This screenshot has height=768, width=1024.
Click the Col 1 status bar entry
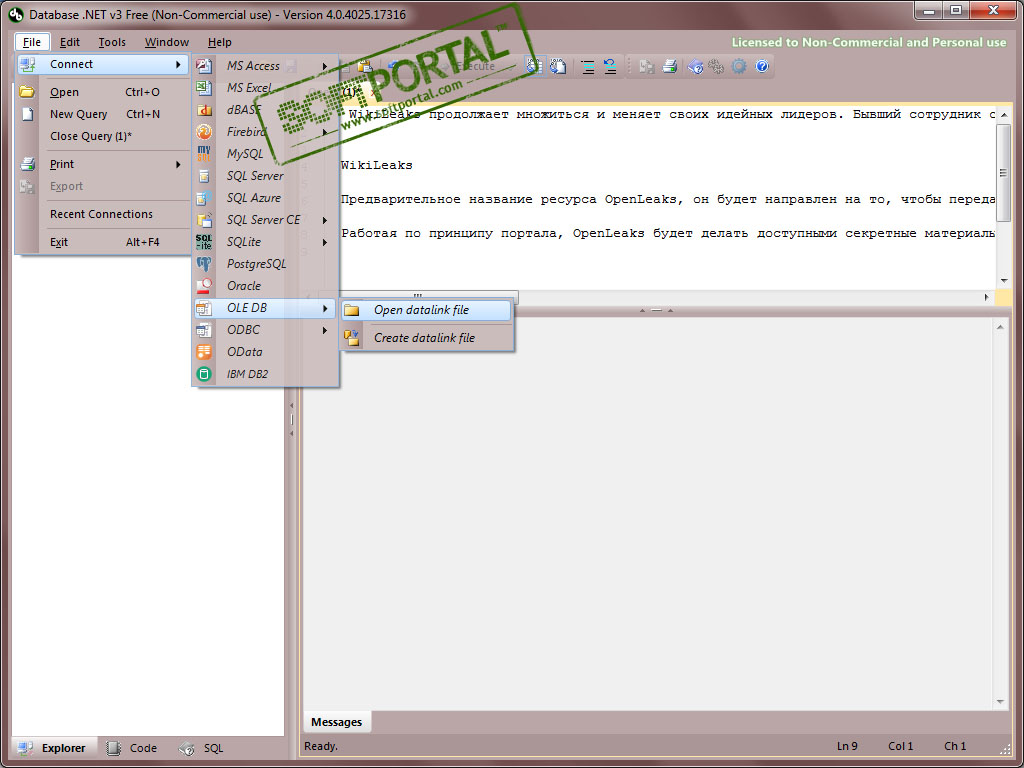click(x=901, y=746)
